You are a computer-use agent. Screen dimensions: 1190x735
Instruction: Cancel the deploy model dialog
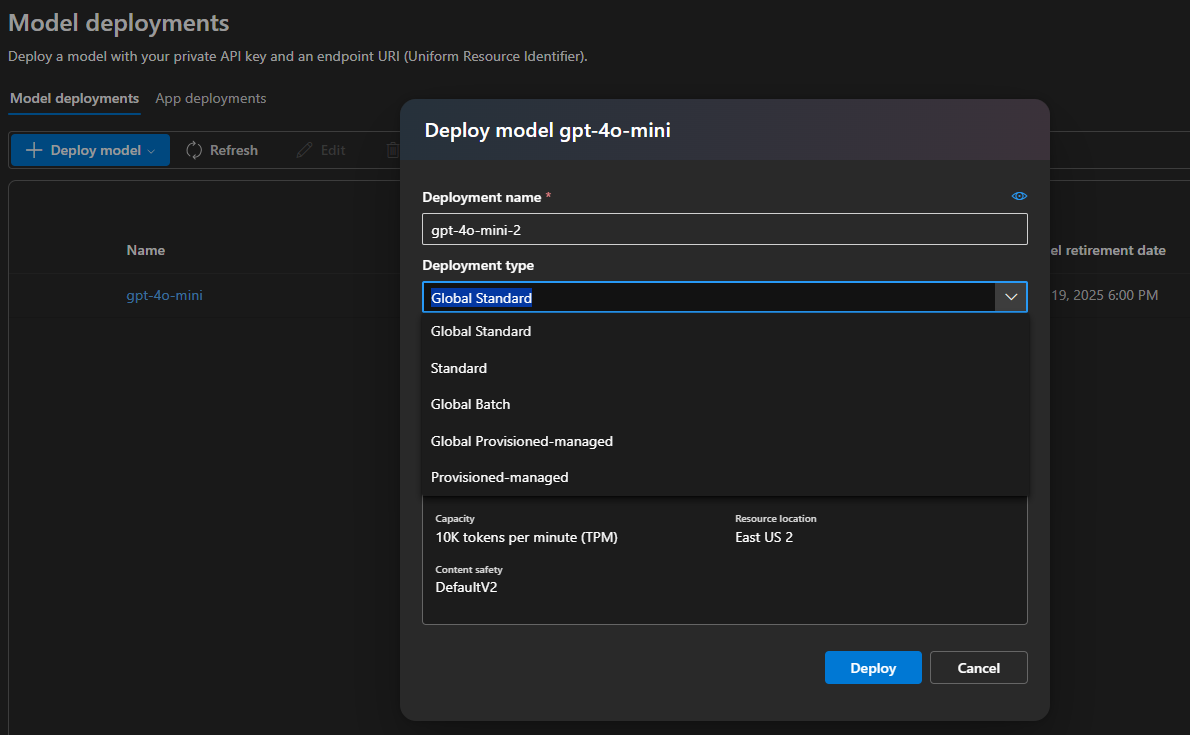[978, 667]
